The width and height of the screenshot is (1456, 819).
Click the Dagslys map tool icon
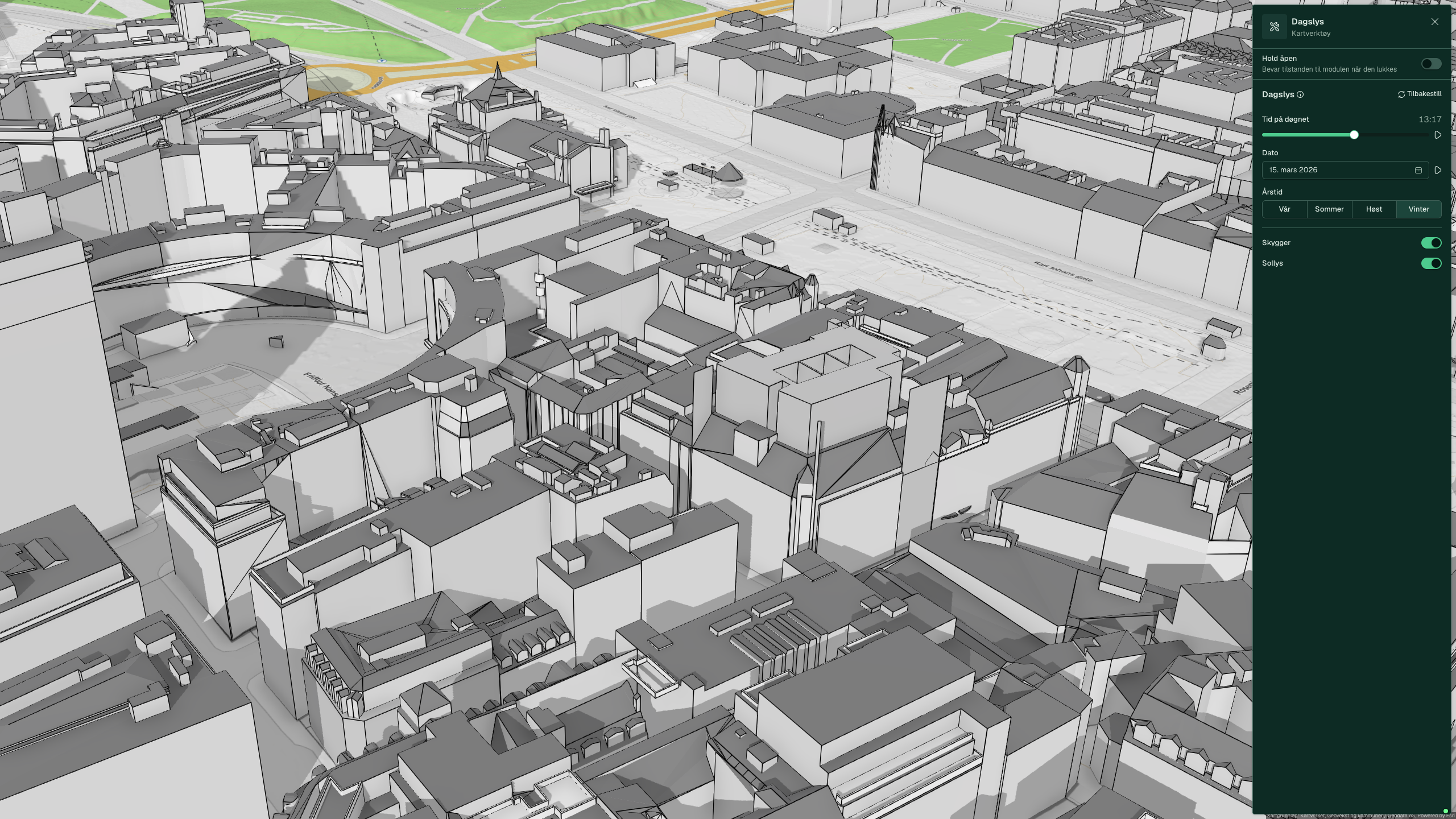click(x=1274, y=27)
